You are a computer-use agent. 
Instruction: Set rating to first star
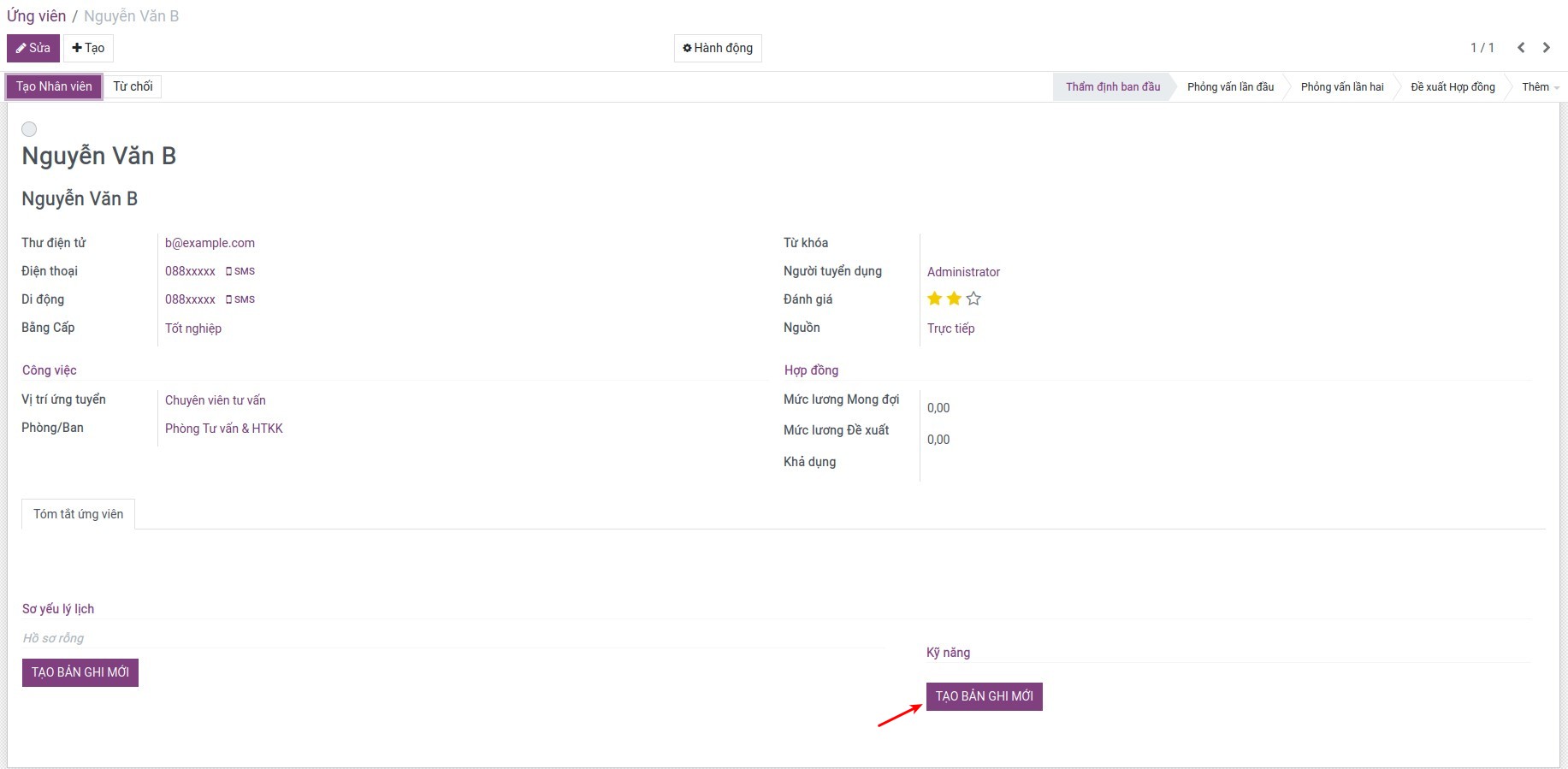935,299
